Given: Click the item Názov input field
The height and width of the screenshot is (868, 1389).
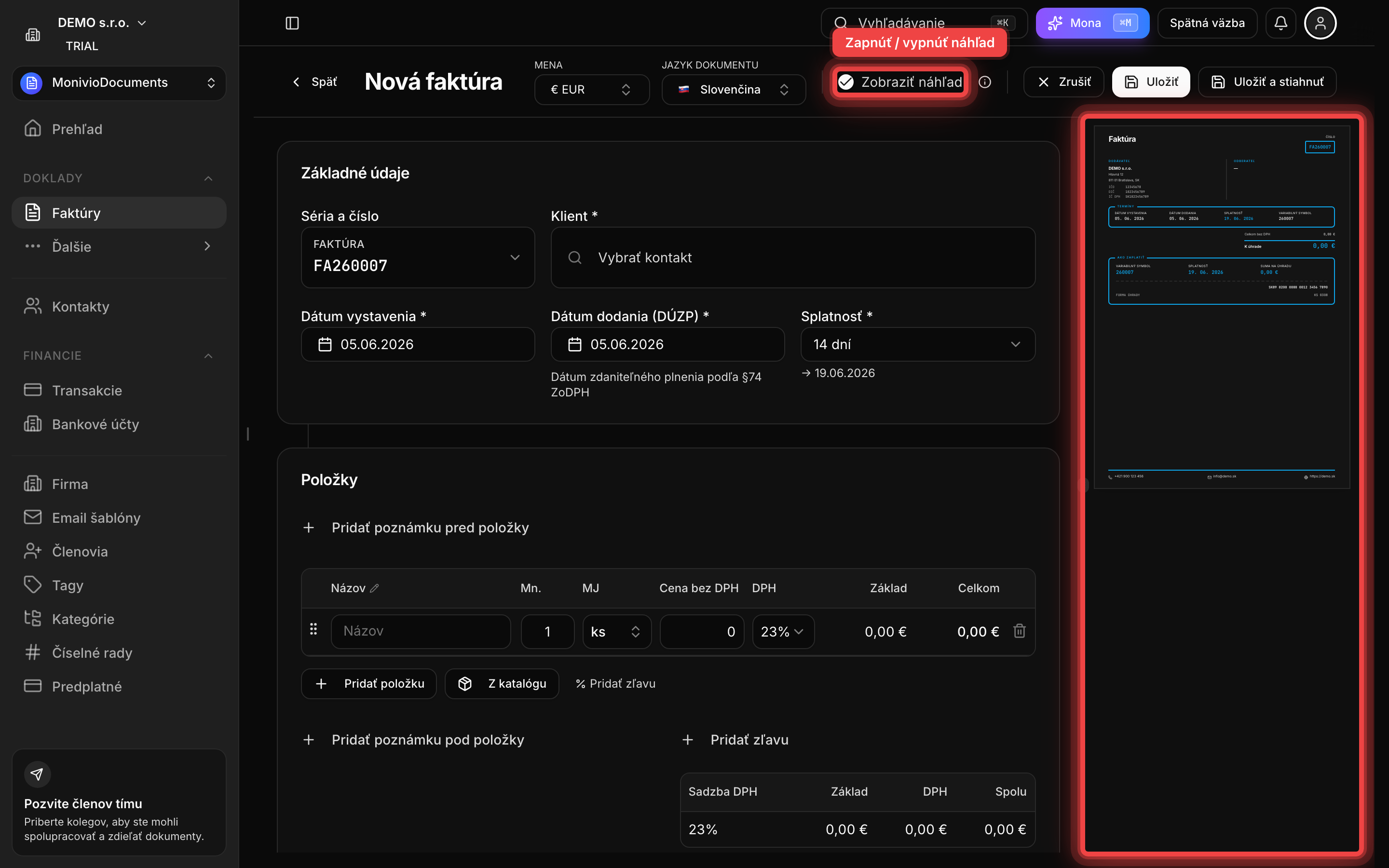Looking at the screenshot, I should click(x=421, y=632).
